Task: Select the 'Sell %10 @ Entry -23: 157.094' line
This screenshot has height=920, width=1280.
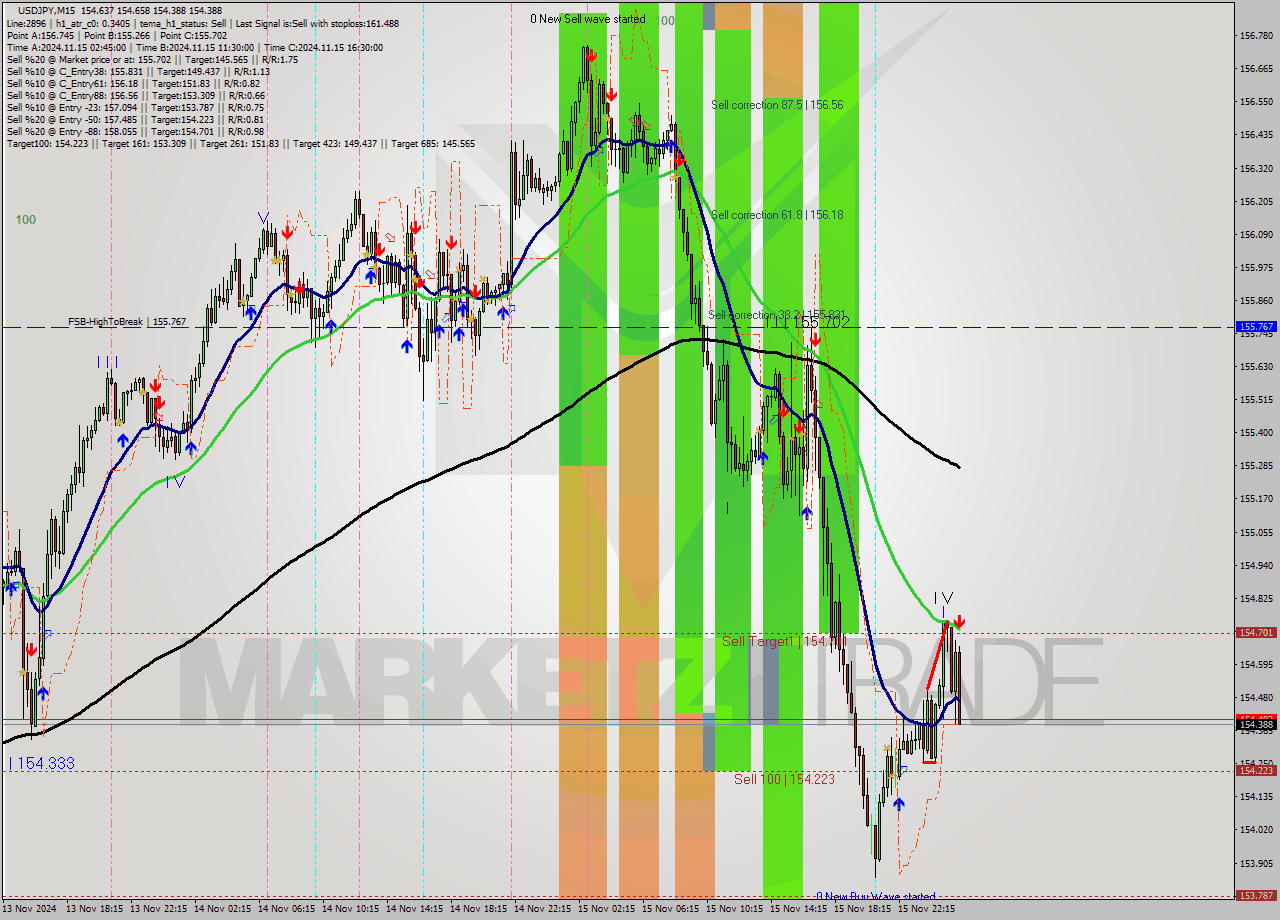Action: click(135, 107)
